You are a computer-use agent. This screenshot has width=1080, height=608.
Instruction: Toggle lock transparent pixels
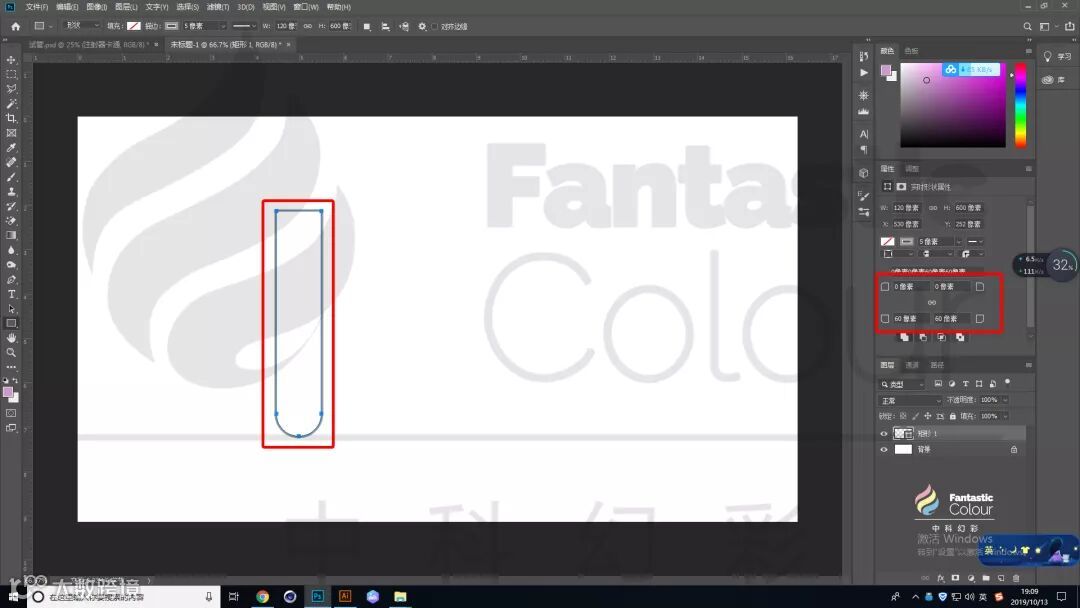tap(903, 416)
